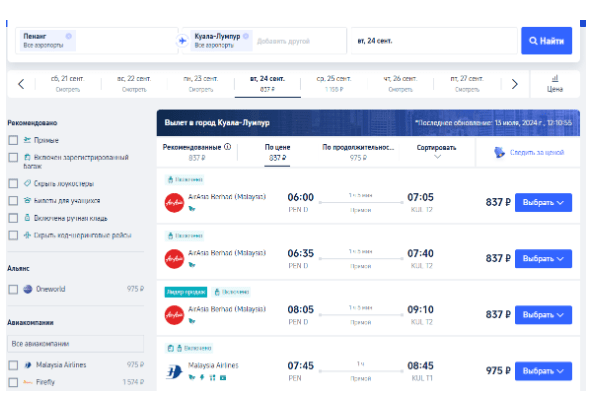Click the Найти search button
Screen dimensions: 597x396
pos(546,41)
